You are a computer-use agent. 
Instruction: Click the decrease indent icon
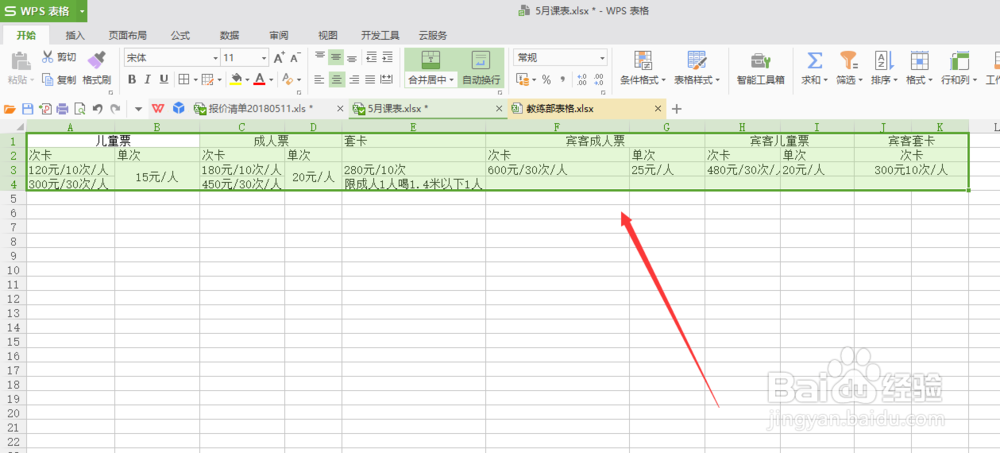371,57
